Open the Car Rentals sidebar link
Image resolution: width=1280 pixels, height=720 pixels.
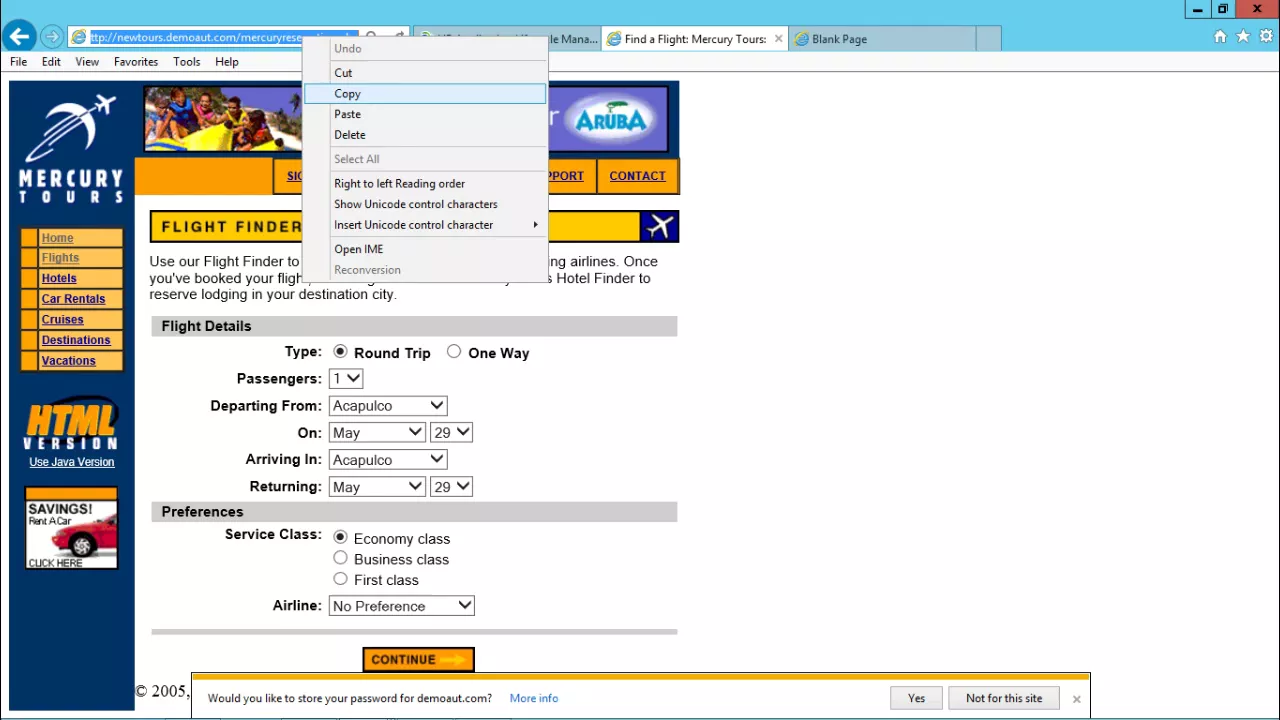(x=73, y=299)
